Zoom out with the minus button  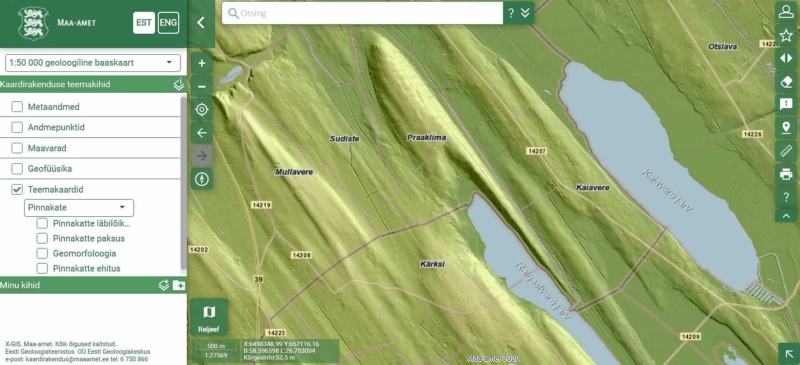(x=202, y=86)
